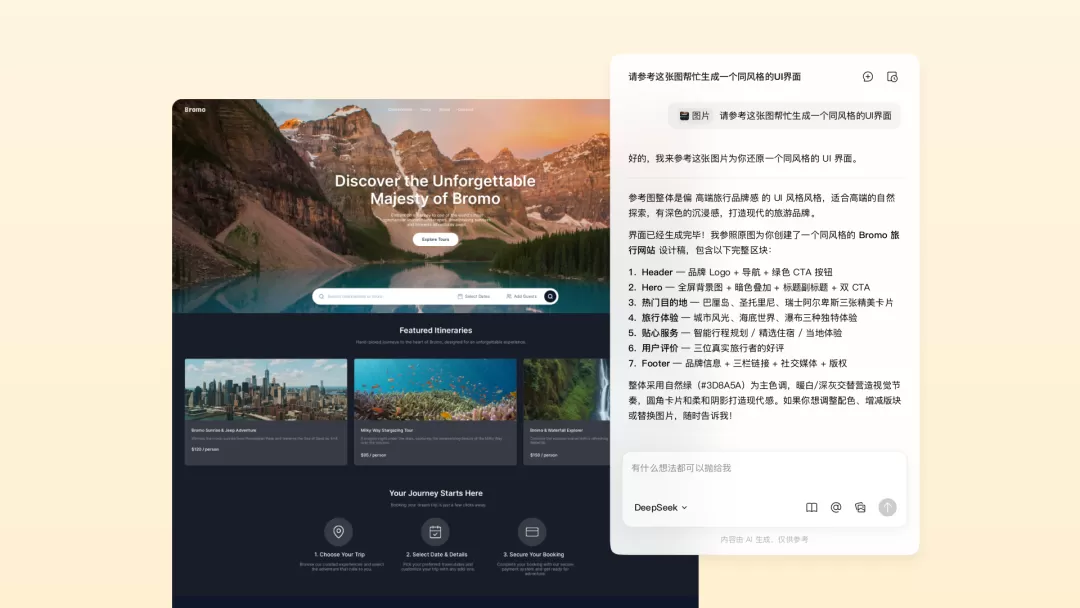The width and height of the screenshot is (1080, 608).
Task: Start a new chat with the plus icon
Action: 868,76
